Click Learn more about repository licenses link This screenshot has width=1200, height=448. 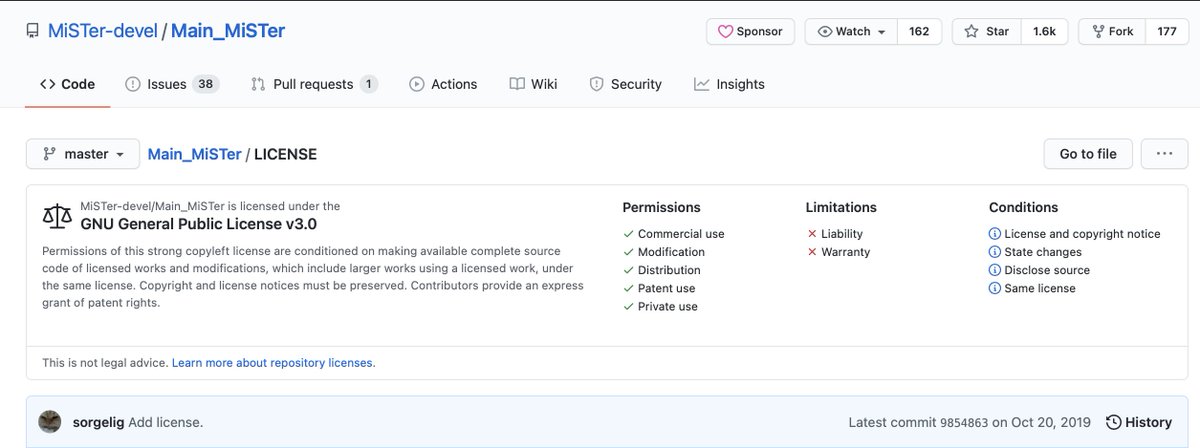pos(273,363)
